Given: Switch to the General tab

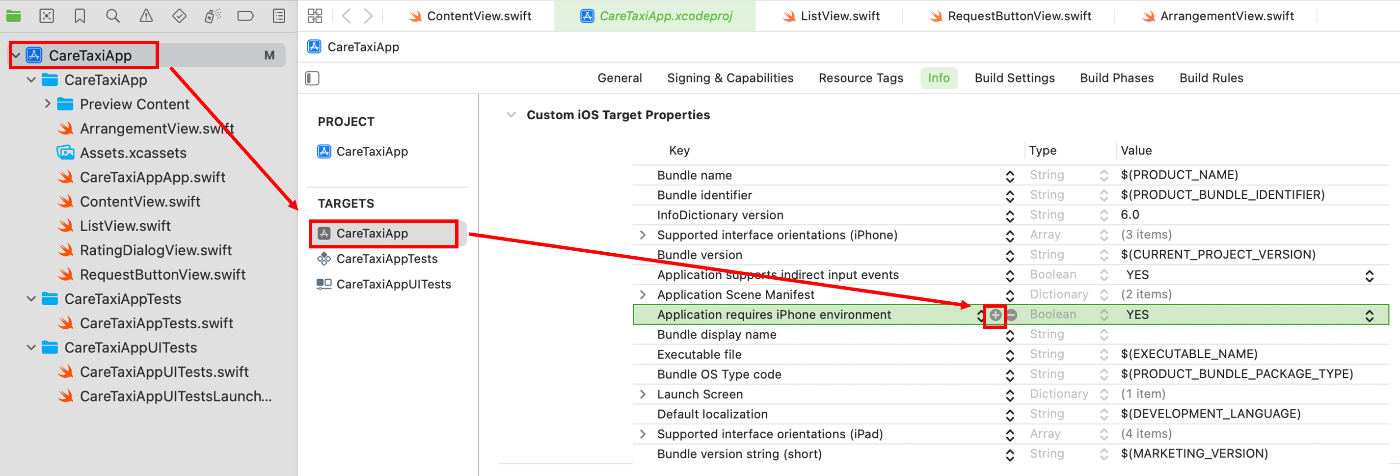Looking at the screenshot, I should click(620, 78).
